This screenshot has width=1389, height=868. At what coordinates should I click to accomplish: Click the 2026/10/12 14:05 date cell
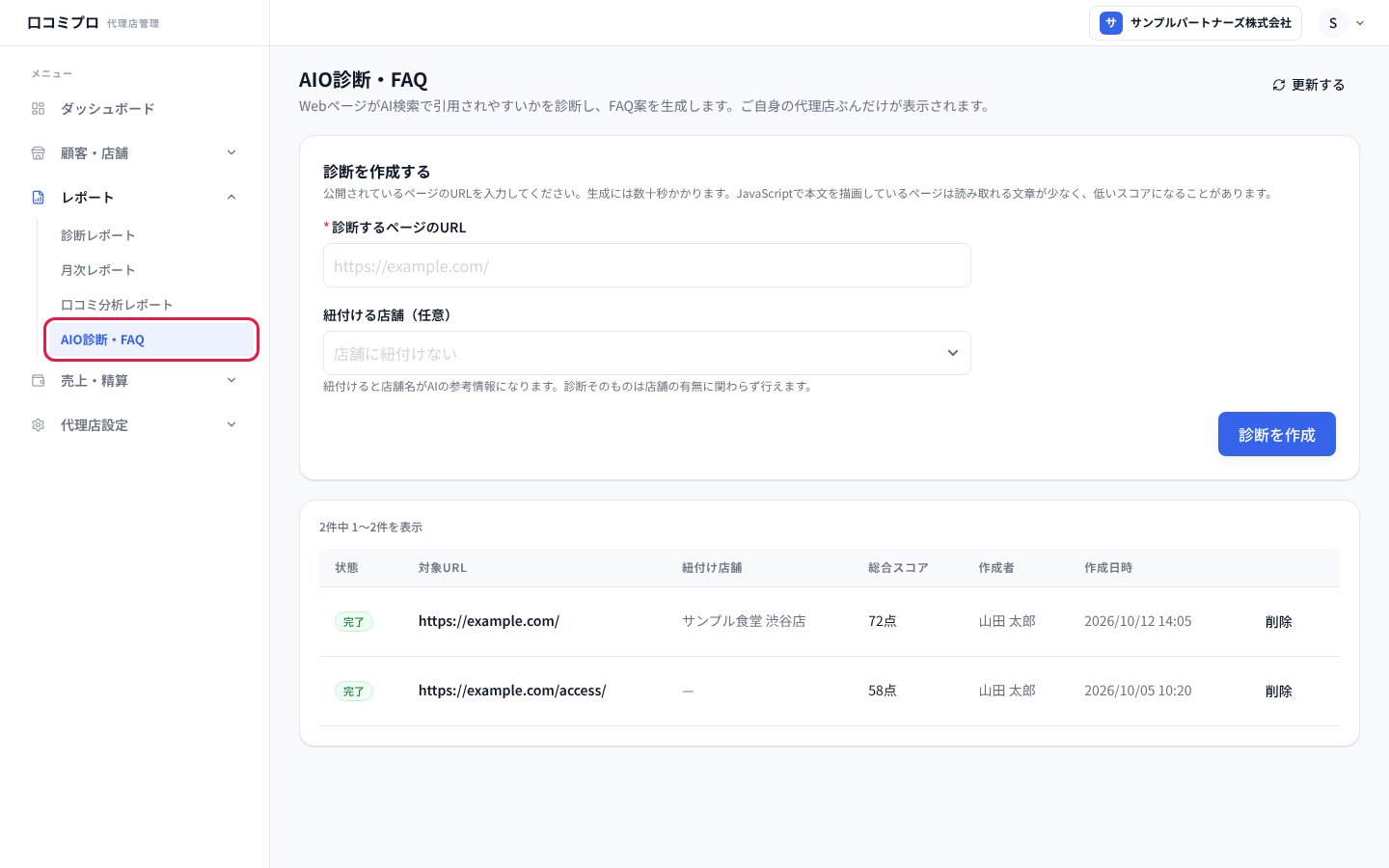coord(1138,621)
